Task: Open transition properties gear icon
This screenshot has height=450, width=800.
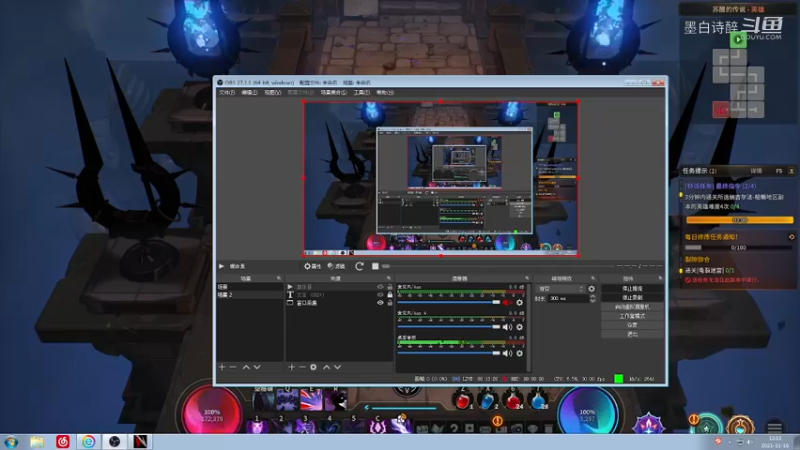Action: [x=591, y=289]
